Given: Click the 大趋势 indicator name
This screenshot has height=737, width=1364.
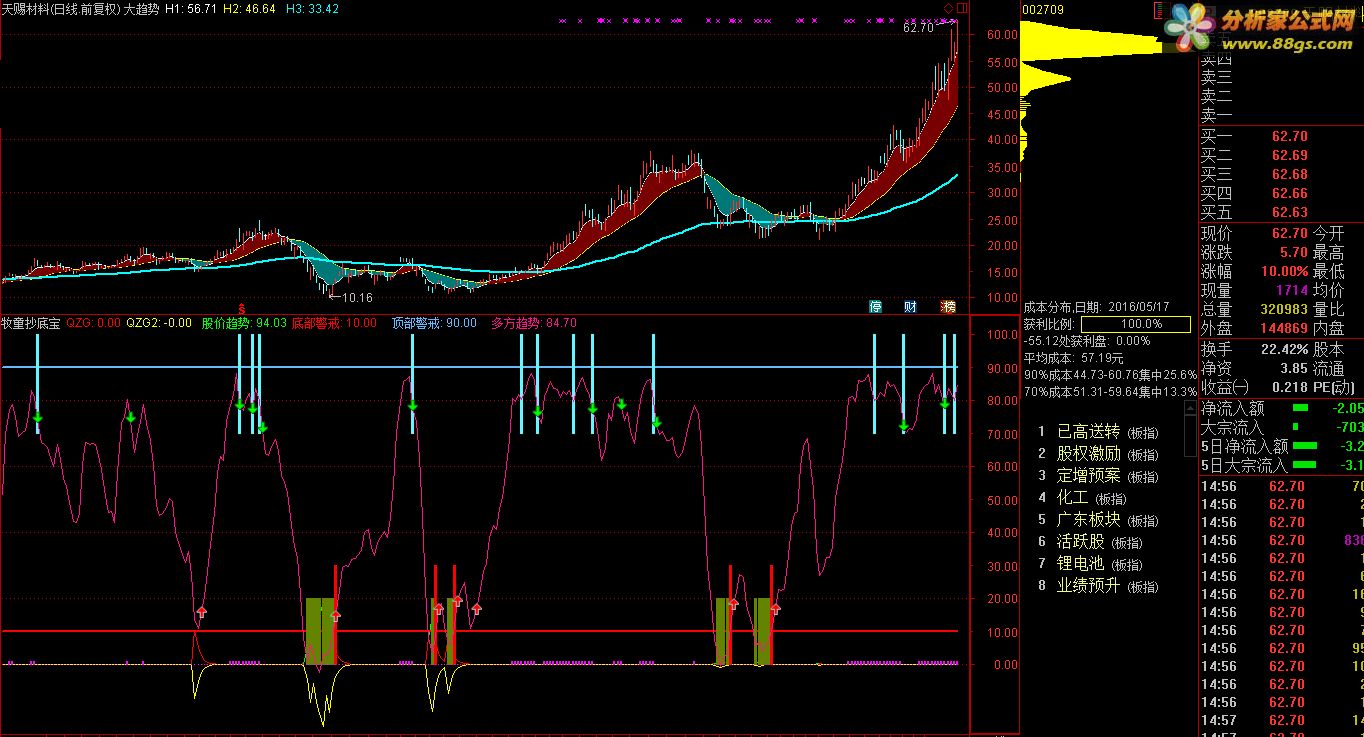Looking at the screenshot, I should [x=140, y=9].
